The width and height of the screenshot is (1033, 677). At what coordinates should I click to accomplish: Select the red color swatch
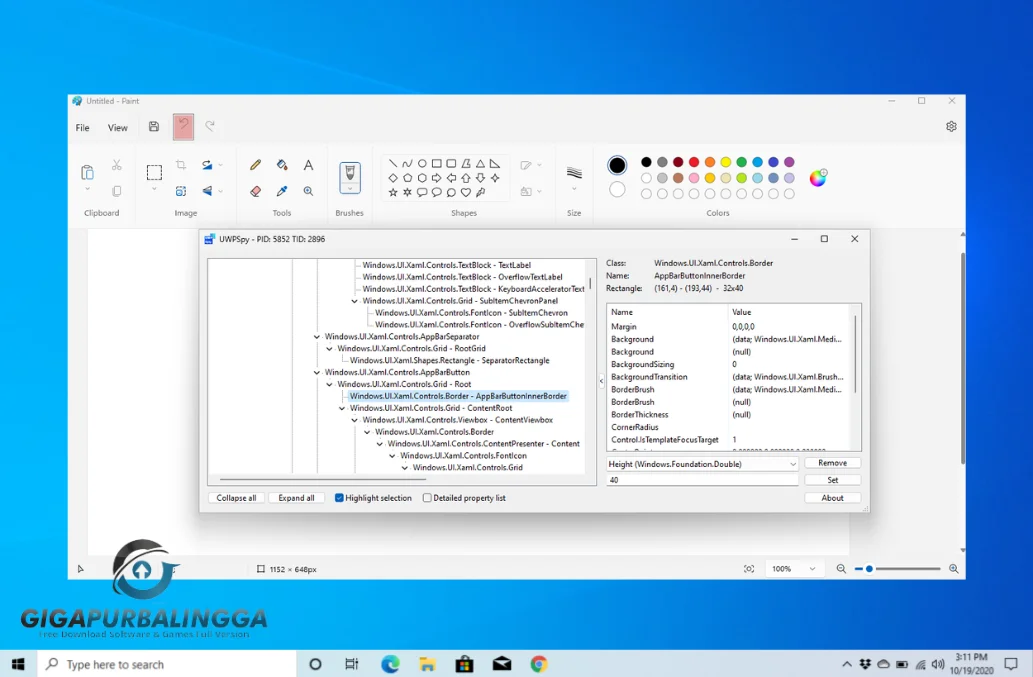pos(694,162)
